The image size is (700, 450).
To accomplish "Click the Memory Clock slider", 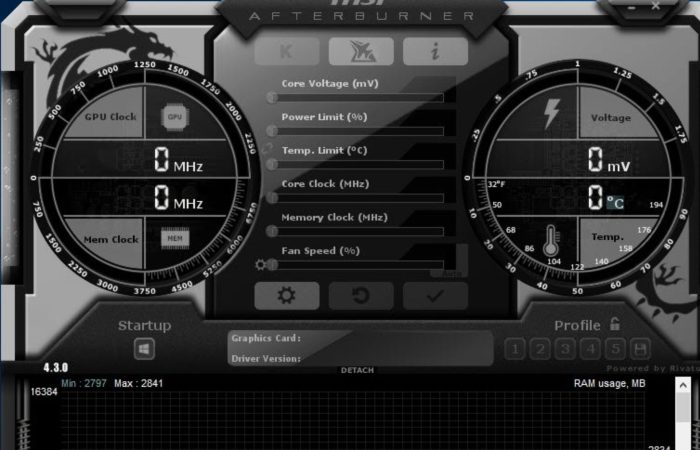I will coord(357,231).
